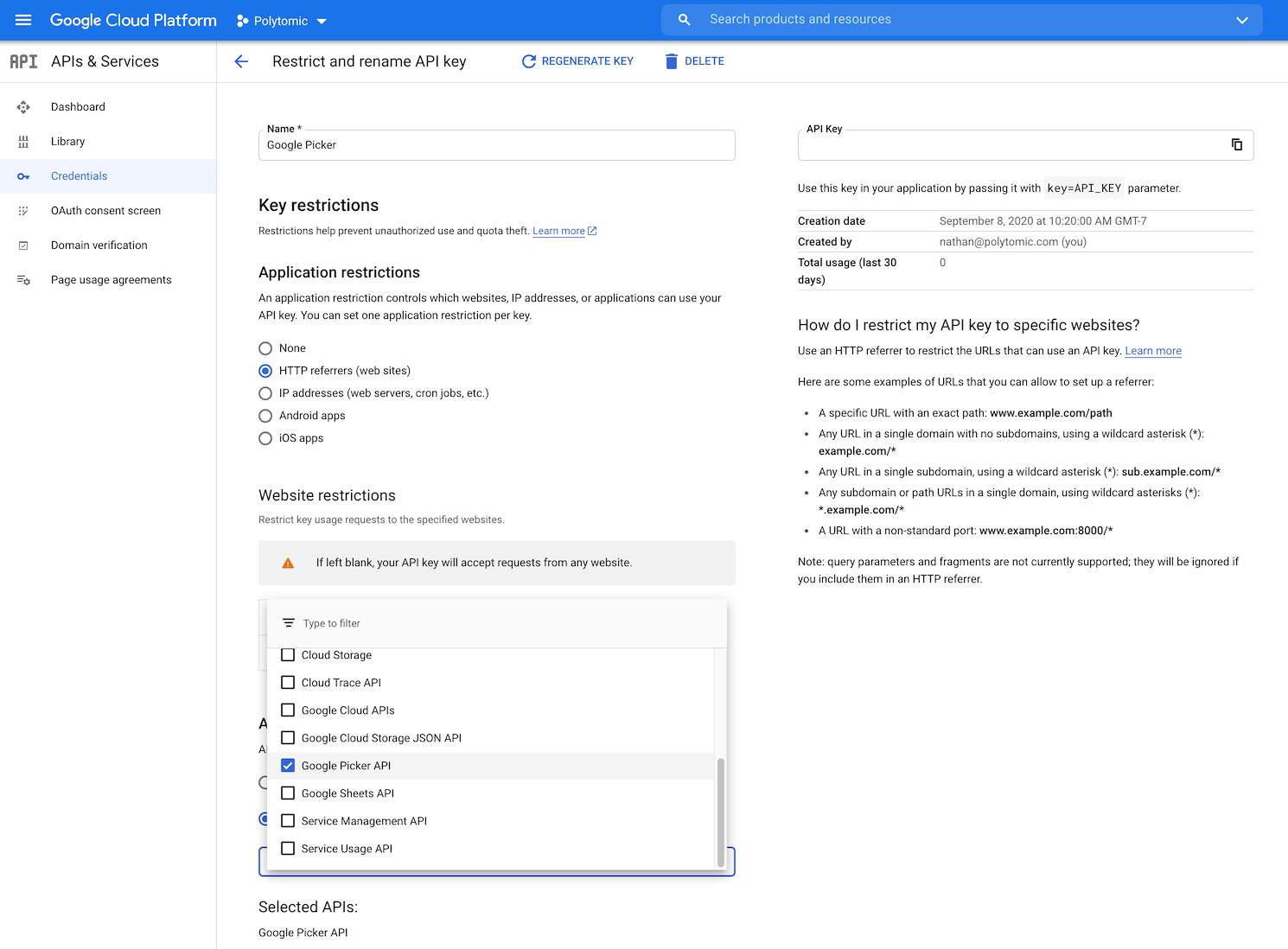Uncheck the Google Picker API checkbox

[x=288, y=766]
